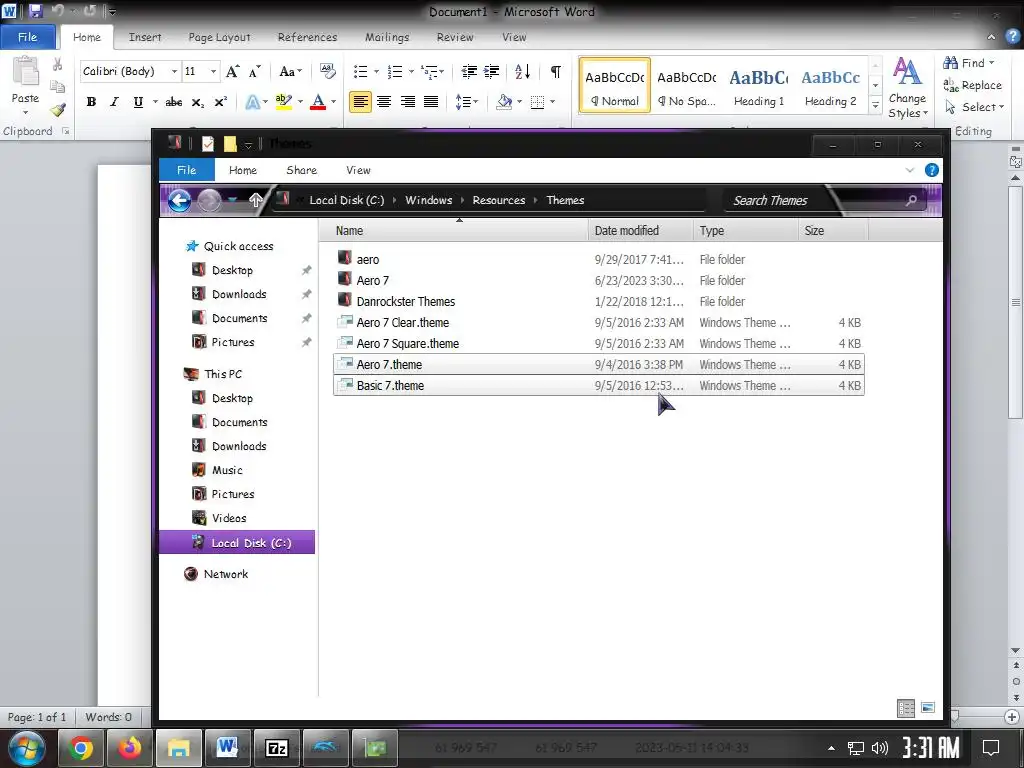Toggle Show paragraph marks in Word
The width and height of the screenshot is (1024, 768).
click(x=556, y=71)
